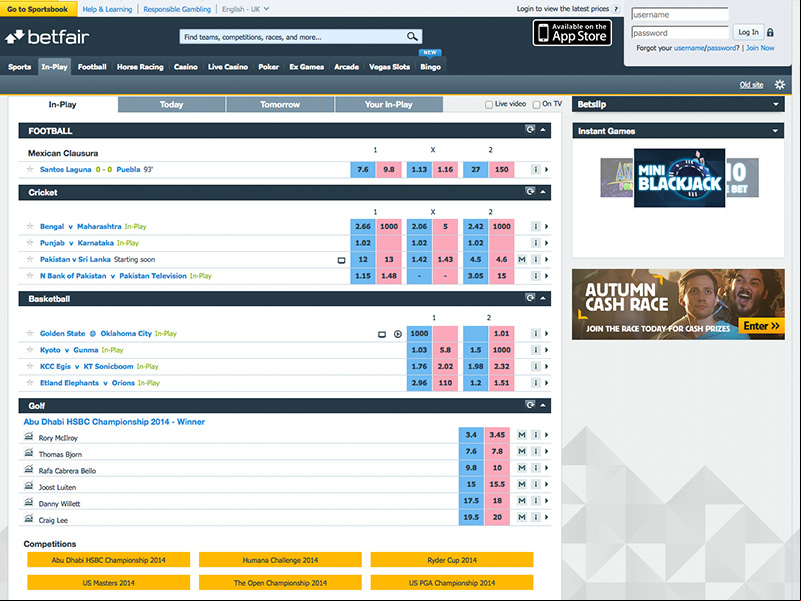
Task: Refresh the Basketball section
Action: pyautogui.click(x=530, y=297)
